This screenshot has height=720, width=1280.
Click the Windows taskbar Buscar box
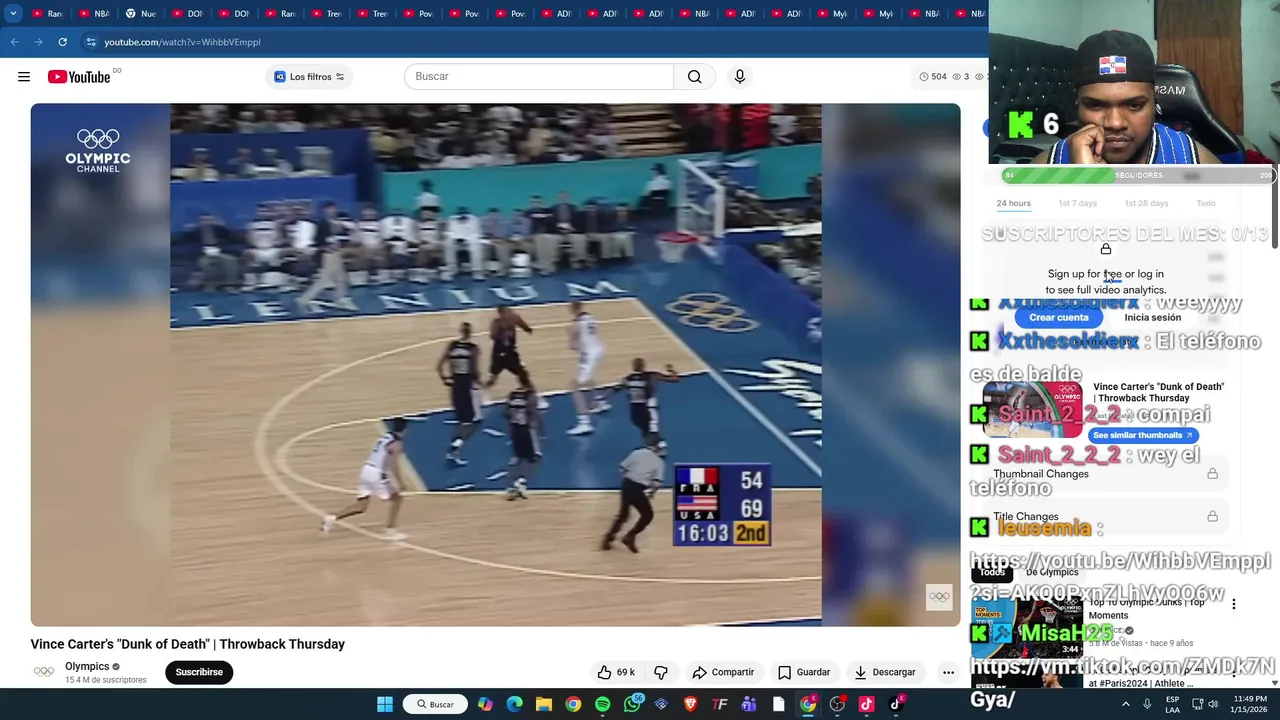tap(435, 704)
